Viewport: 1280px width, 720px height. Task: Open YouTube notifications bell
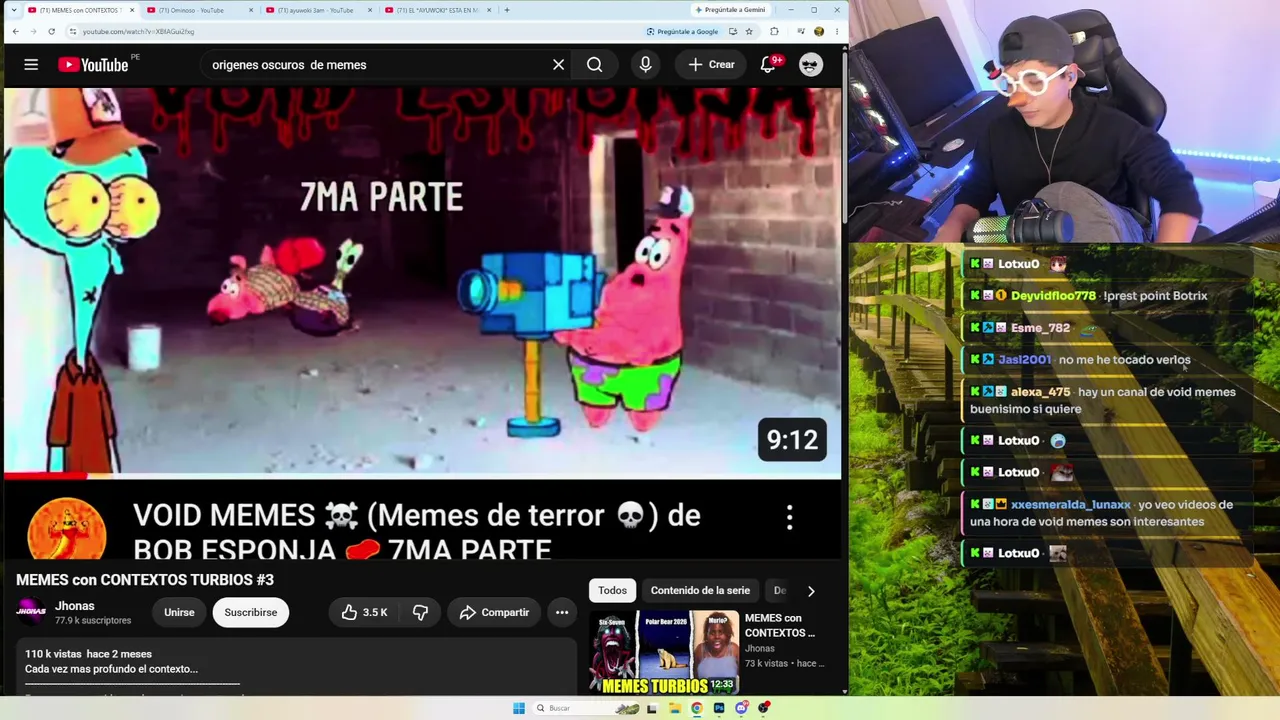point(768,65)
